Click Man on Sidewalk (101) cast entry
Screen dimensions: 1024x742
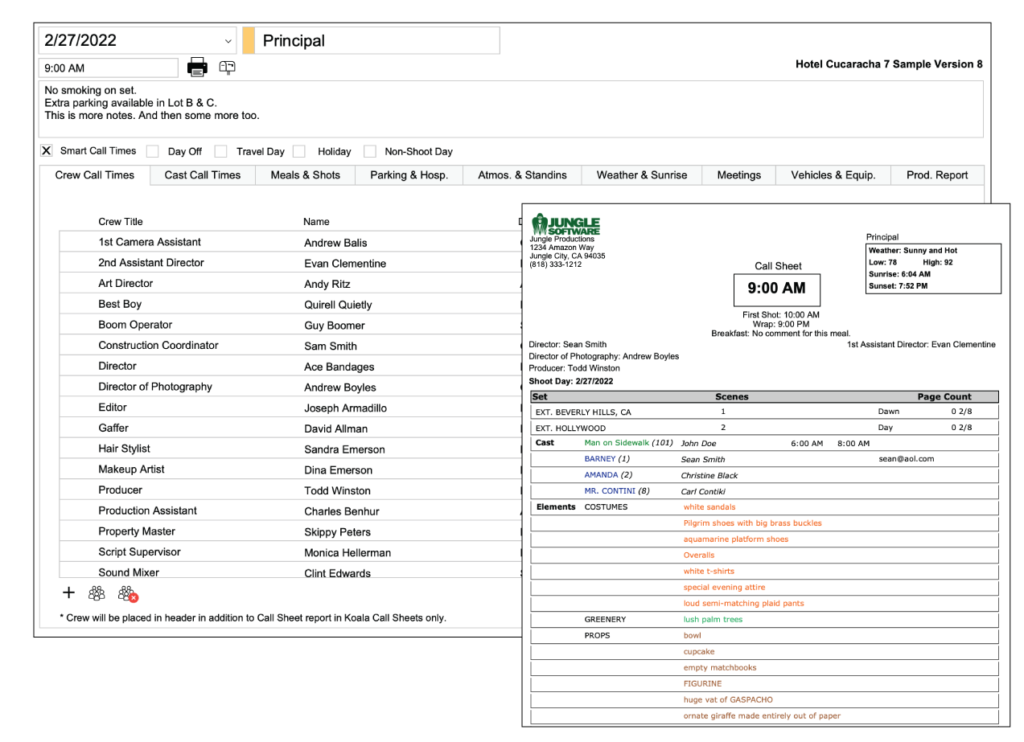628,443
